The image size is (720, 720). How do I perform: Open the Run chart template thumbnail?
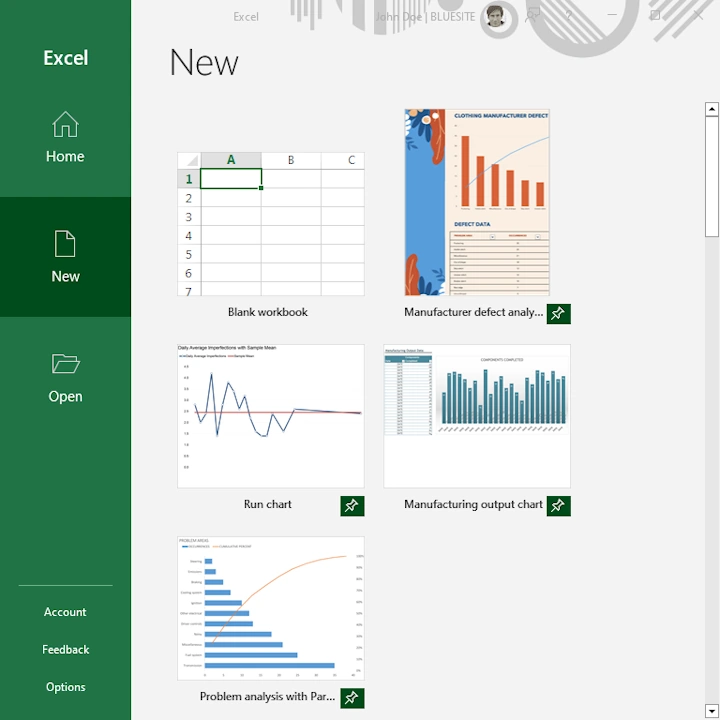[x=271, y=416]
